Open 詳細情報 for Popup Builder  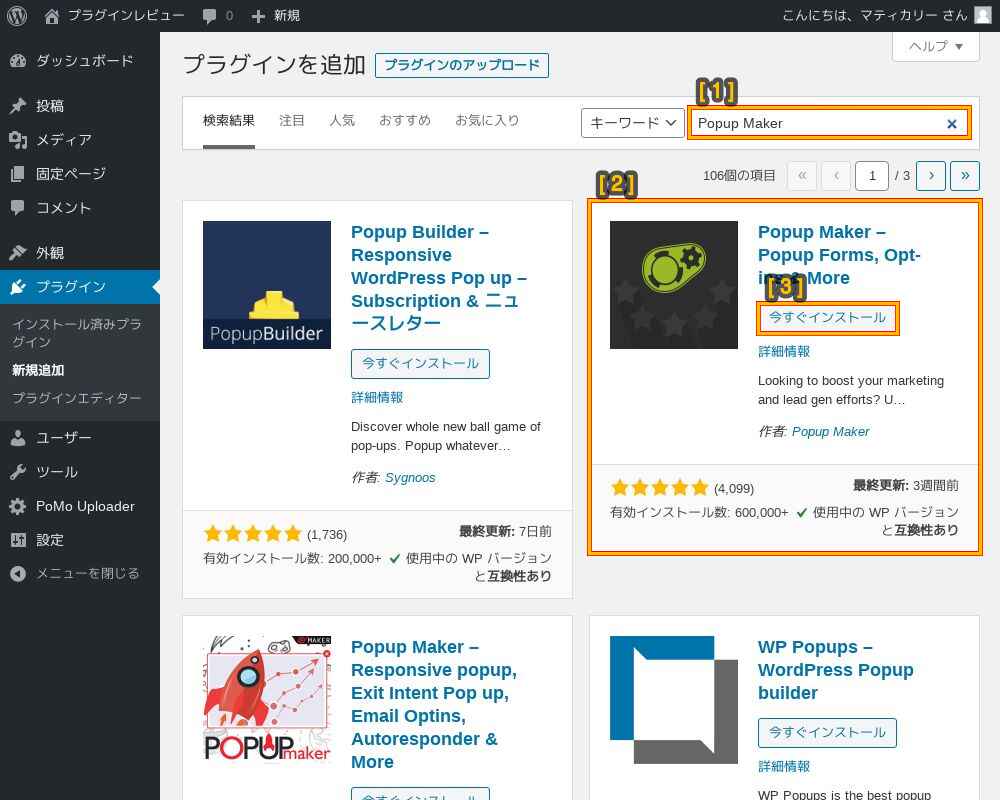coord(377,397)
